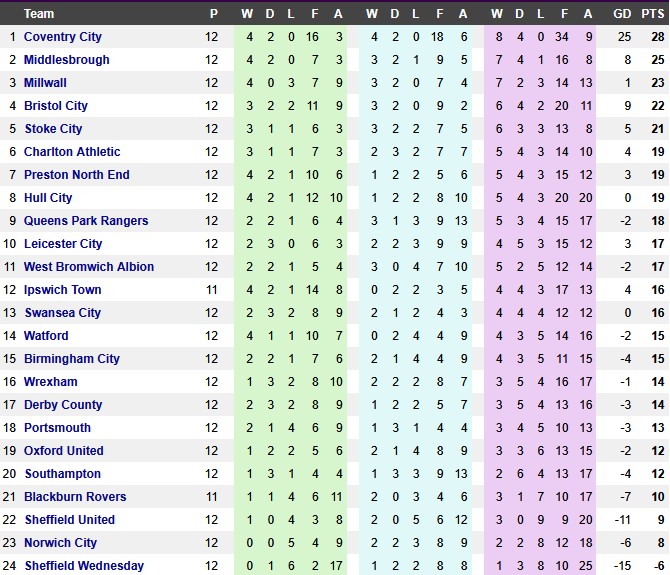Image resolution: width=670 pixels, height=575 pixels.
Task: Click the P played column header
Action: coord(212,14)
